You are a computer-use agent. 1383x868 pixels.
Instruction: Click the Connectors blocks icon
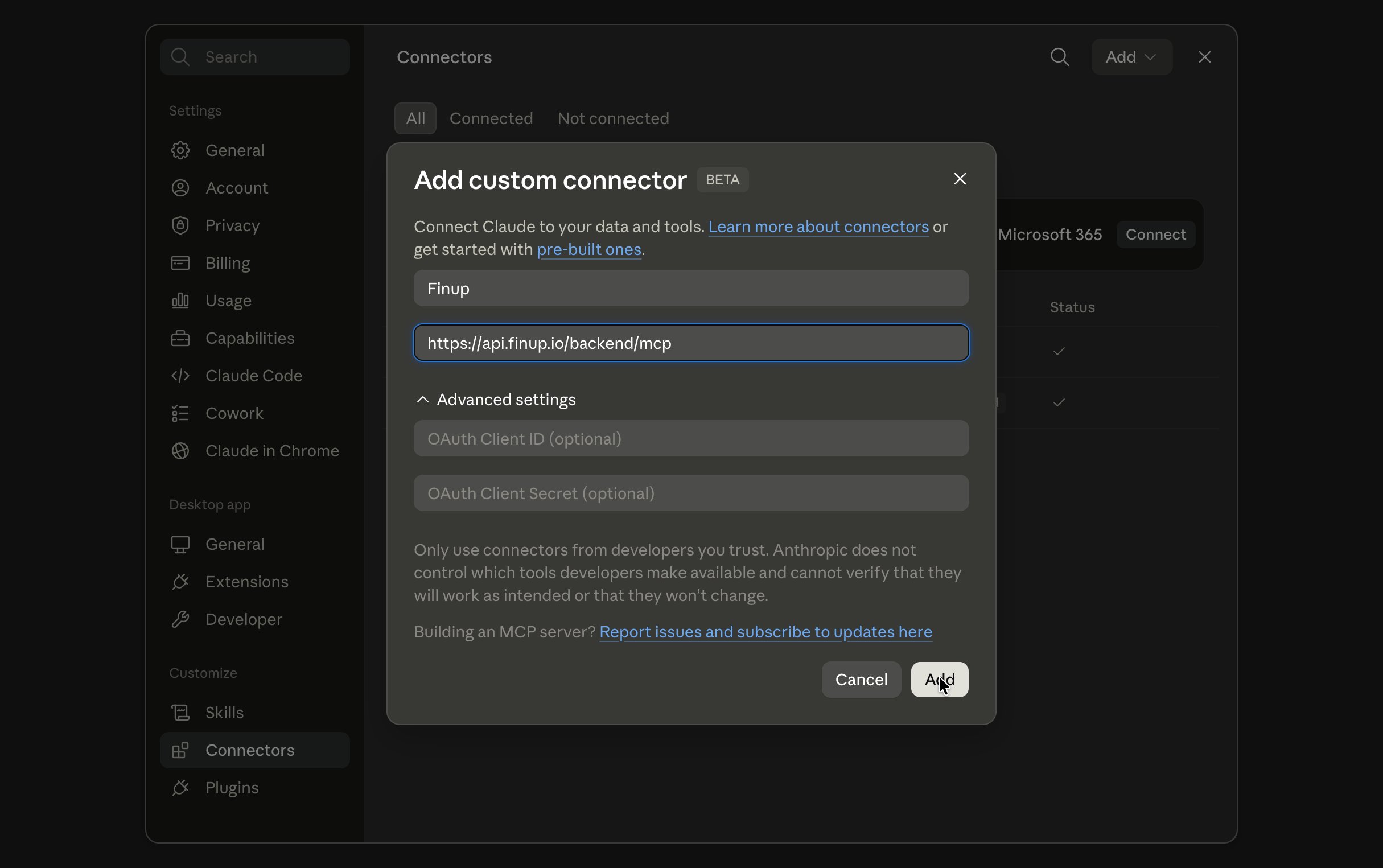tap(180, 750)
